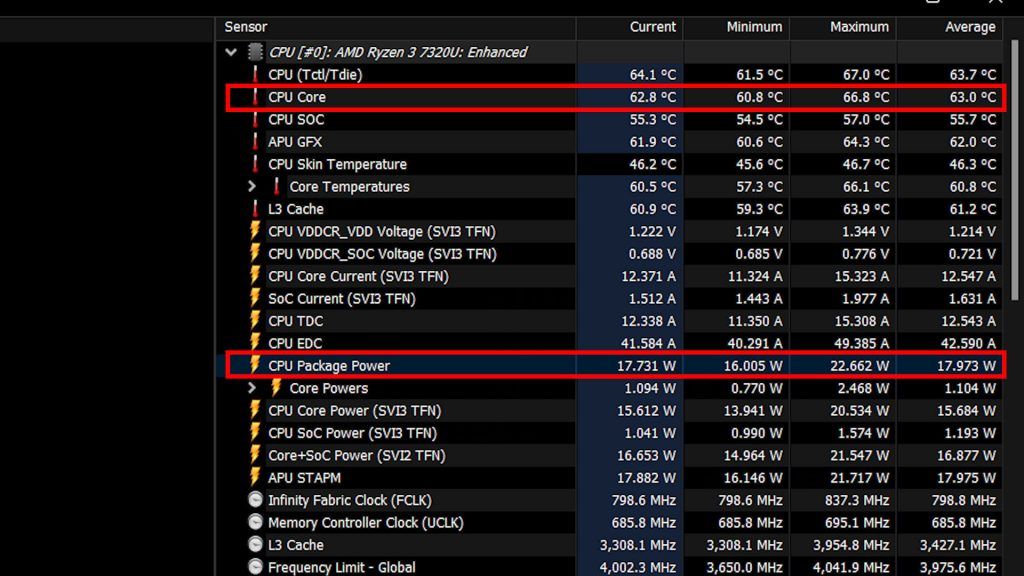The image size is (1024, 576).
Task: Click the Maximum column header
Action: pos(843,27)
